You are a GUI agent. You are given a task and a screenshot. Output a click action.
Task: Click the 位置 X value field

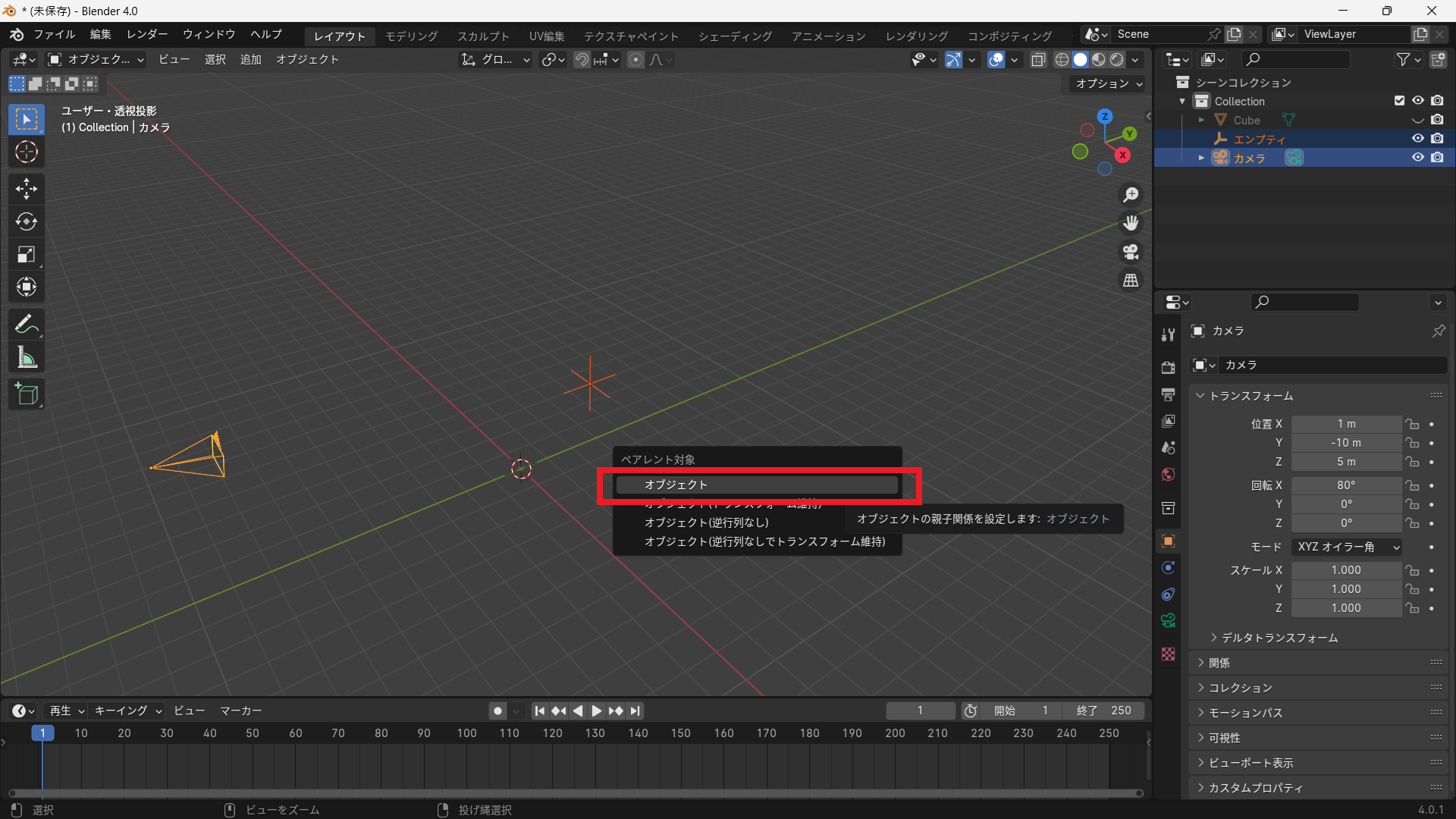1346,424
